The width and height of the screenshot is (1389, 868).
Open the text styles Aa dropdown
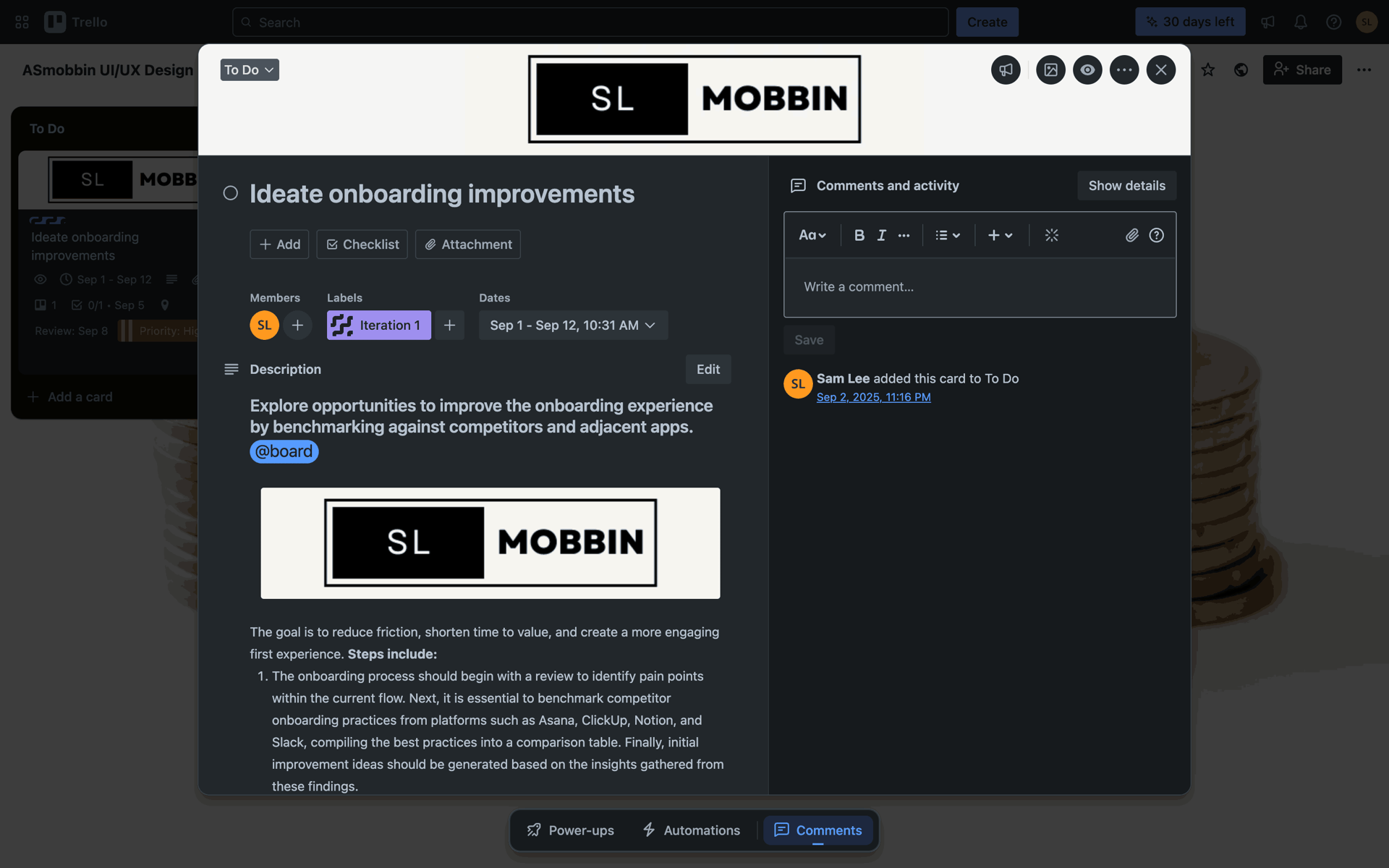tap(812, 235)
